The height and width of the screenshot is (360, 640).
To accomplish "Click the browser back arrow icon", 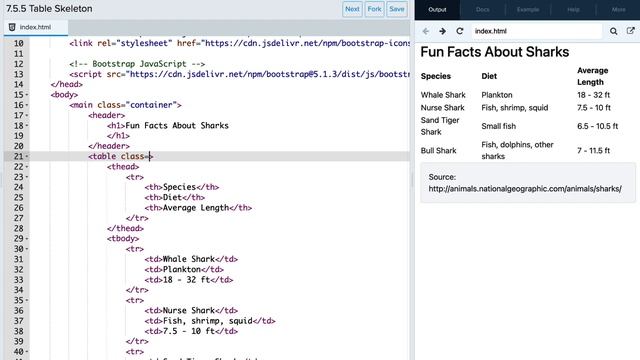I will [426, 31].
